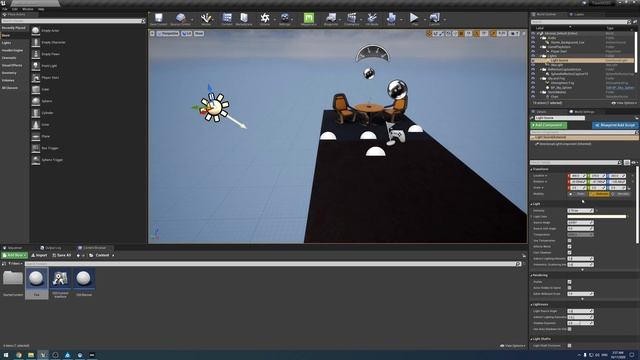Toggle the Visible checkbox under Rendering
The image size is (640, 360).
pyautogui.click(x=569, y=282)
